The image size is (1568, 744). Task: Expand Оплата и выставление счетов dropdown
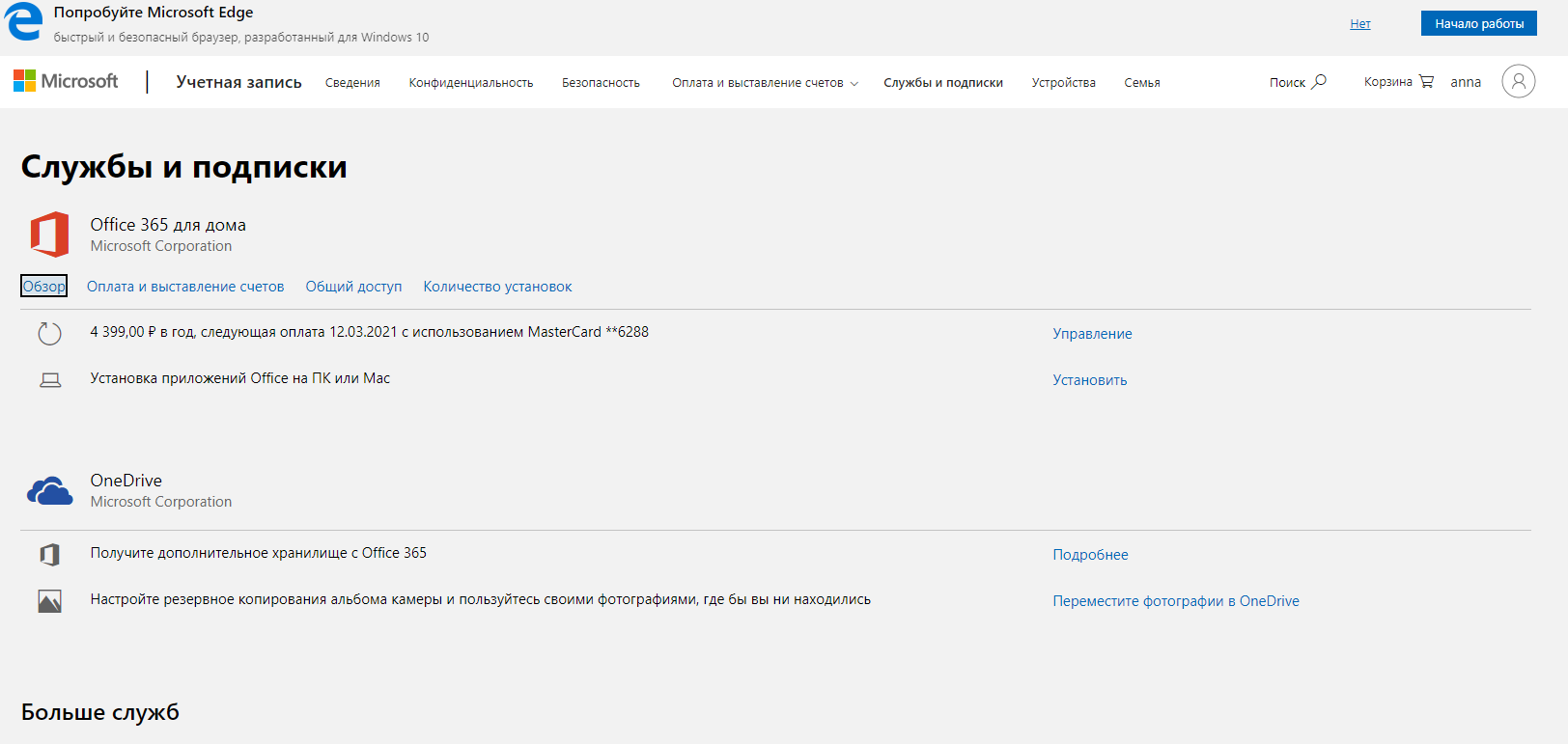pos(765,83)
